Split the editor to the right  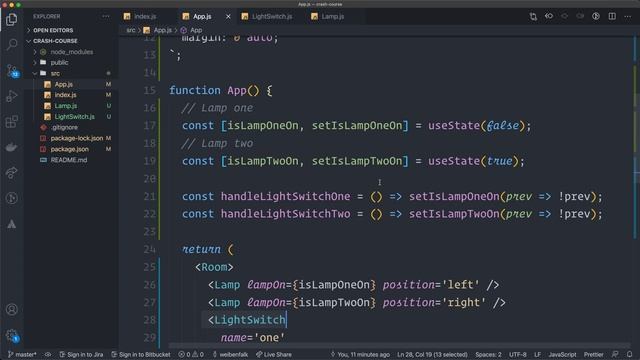coord(612,16)
